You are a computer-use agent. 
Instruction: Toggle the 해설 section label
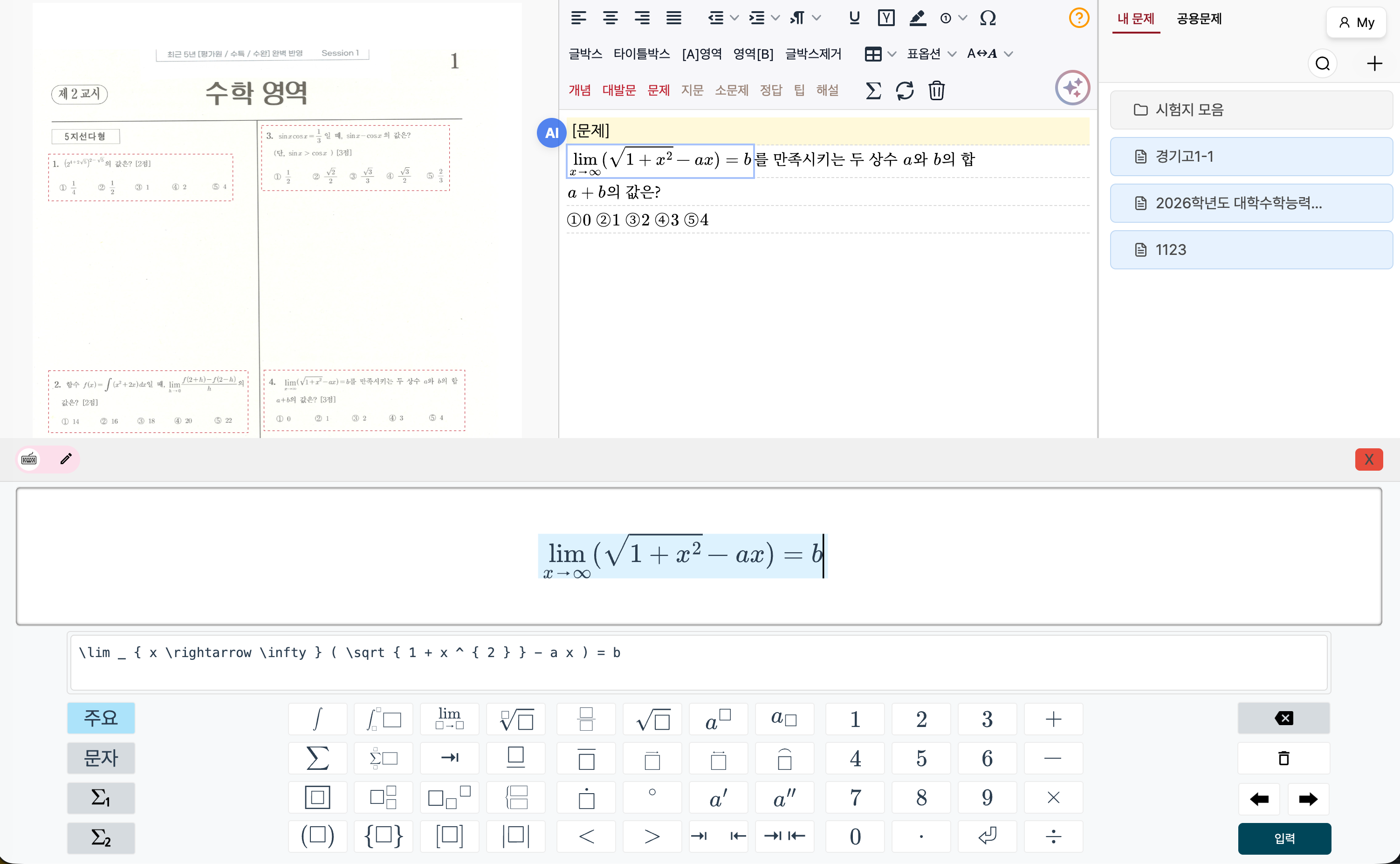(827, 90)
